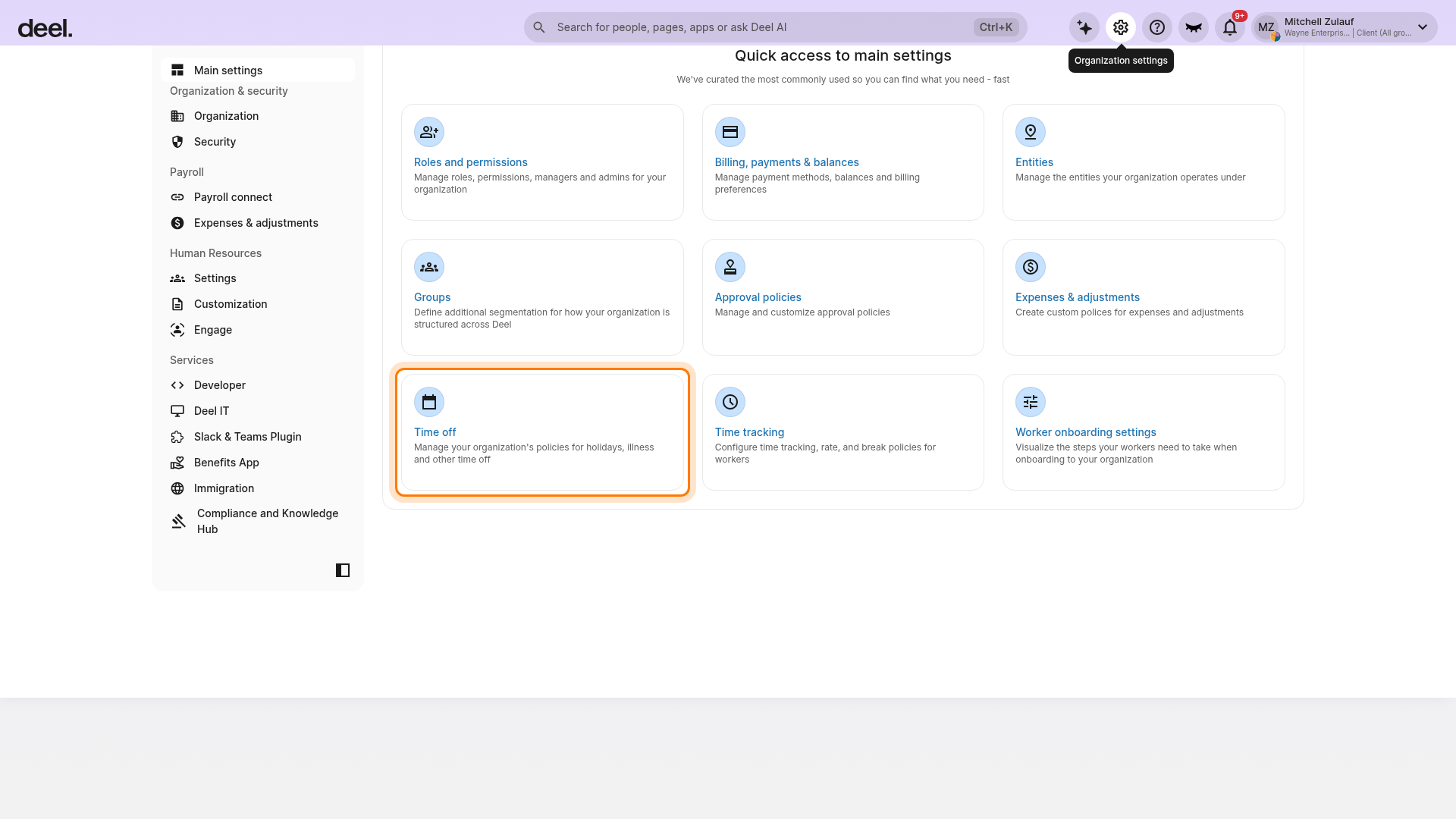Click the Payroll connect link icon
The height and width of the screenshot is (819, 1456).
point(177,197)
